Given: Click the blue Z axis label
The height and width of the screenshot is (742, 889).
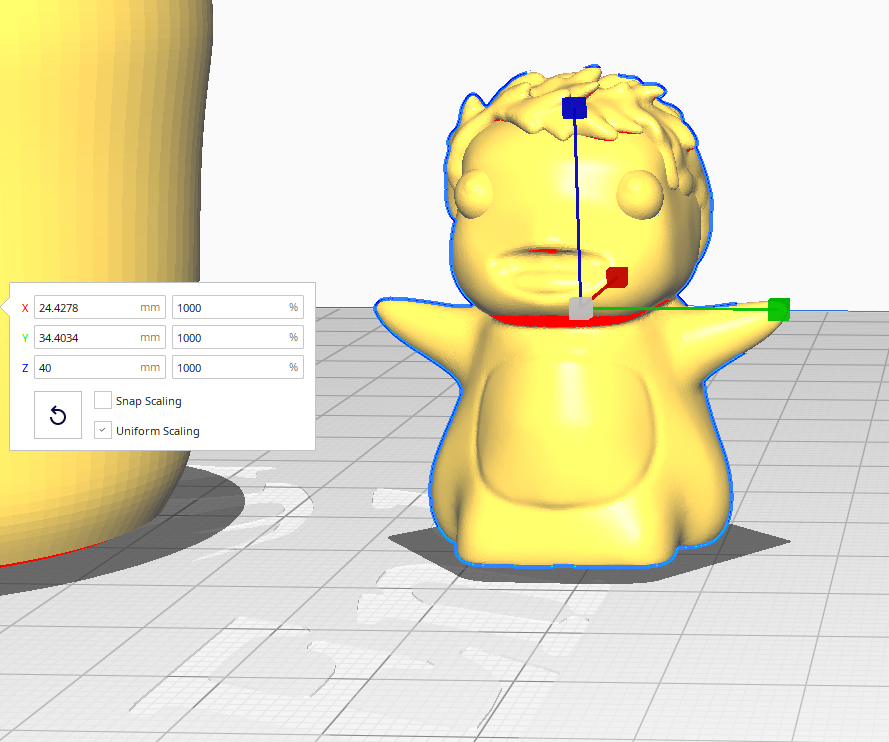Looking at the screenshot, I should pyautogui.click(x=25, y=367).
